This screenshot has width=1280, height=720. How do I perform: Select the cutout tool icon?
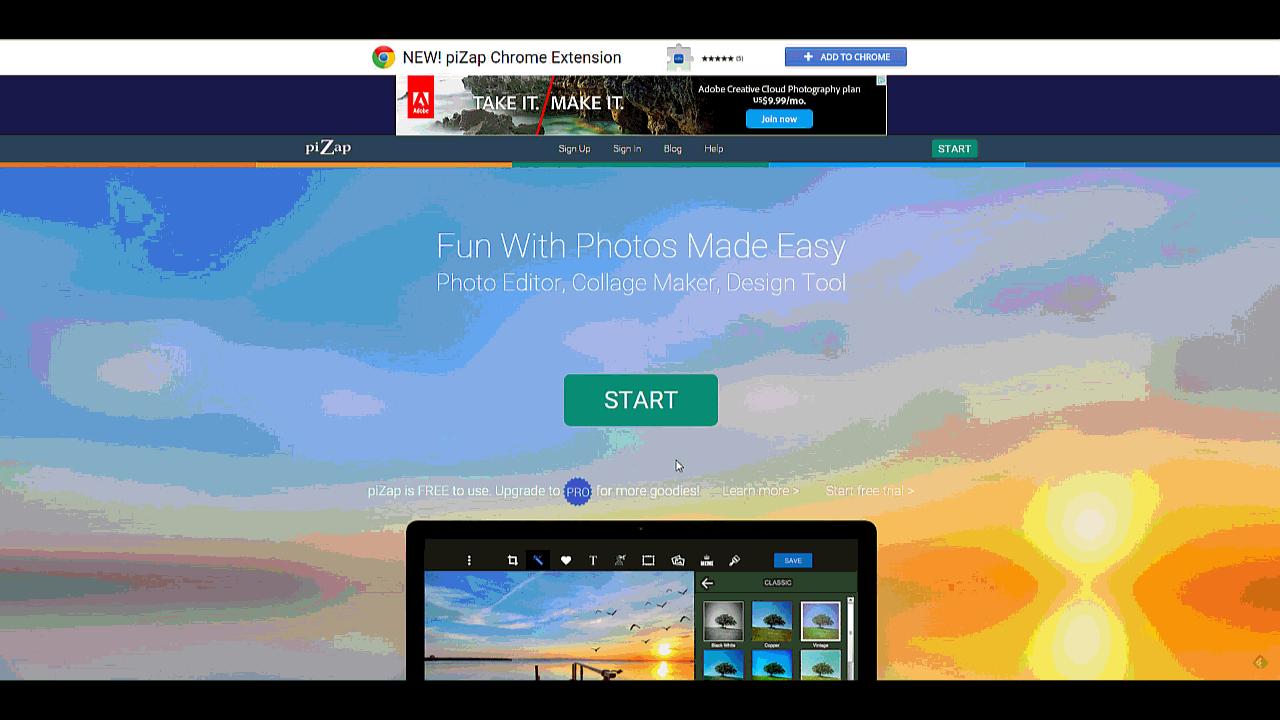(x=620, y=561)
